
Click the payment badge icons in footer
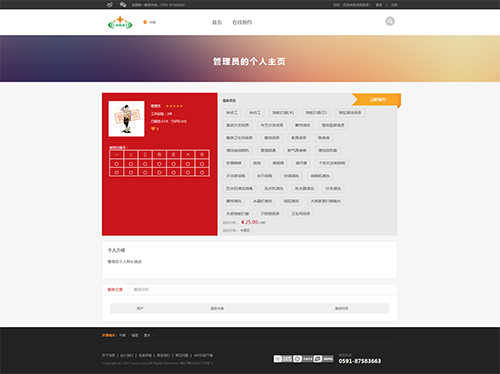tap(303, 359)
